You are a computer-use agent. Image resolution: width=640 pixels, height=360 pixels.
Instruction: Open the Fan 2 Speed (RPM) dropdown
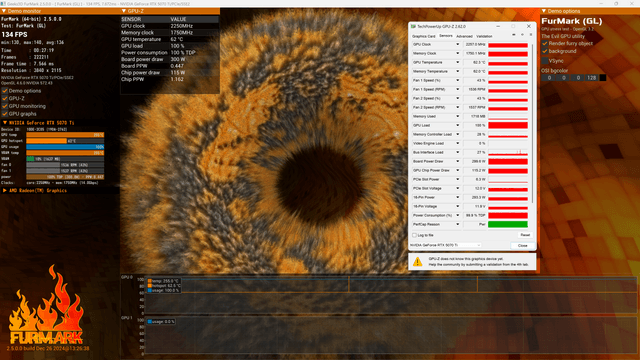[457, 107]
